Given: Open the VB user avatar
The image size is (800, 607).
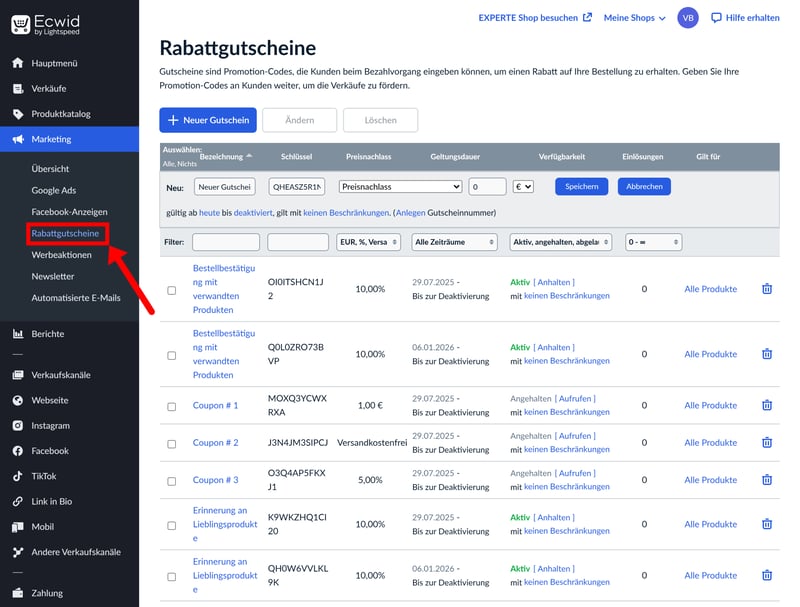Looking at the screenshot, I should pyautogui.click(x=688, y=18).
